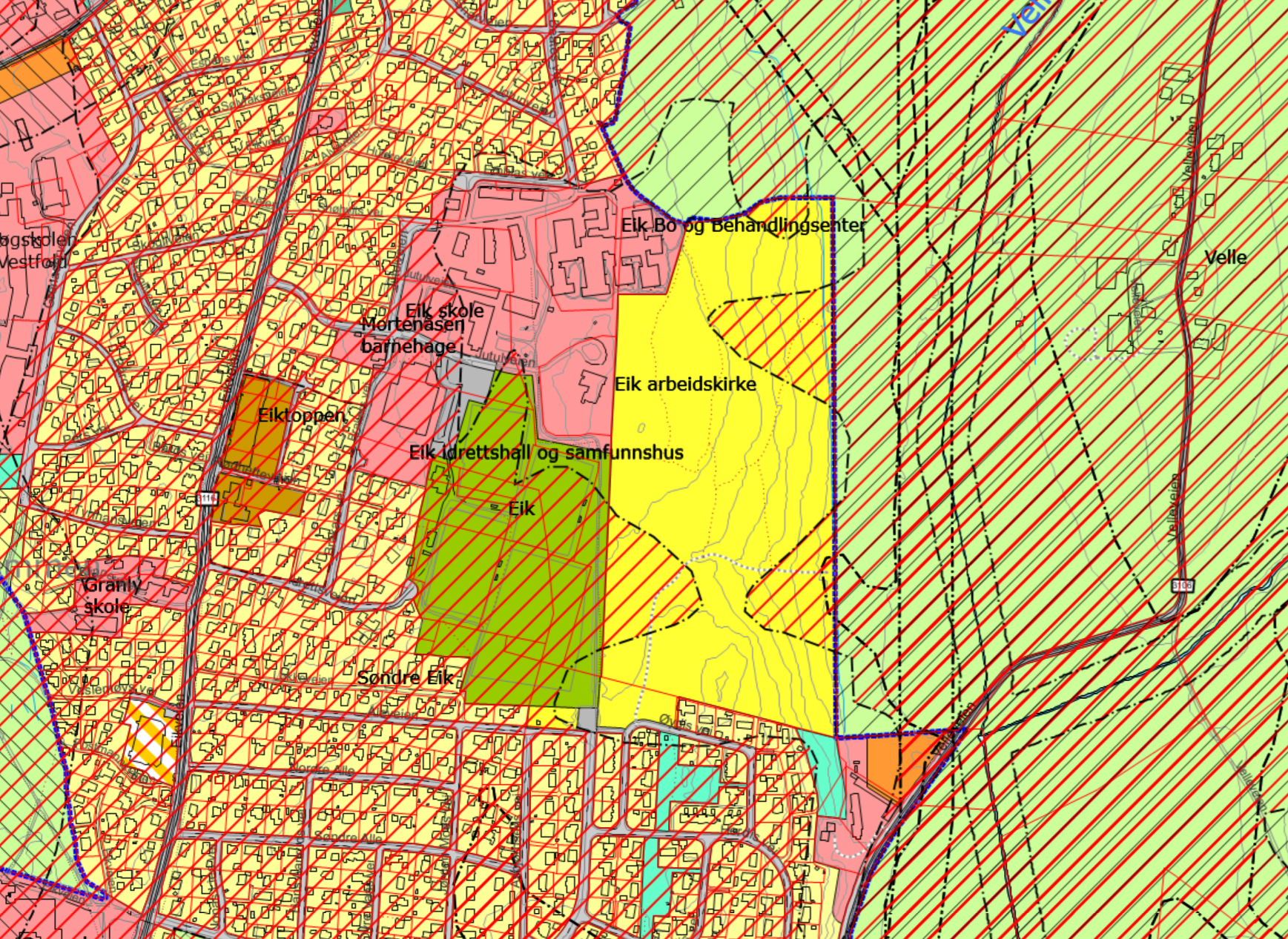Click the 'Eik arbeidskirke' label
1288x939 pixels.
pos(685,384)
